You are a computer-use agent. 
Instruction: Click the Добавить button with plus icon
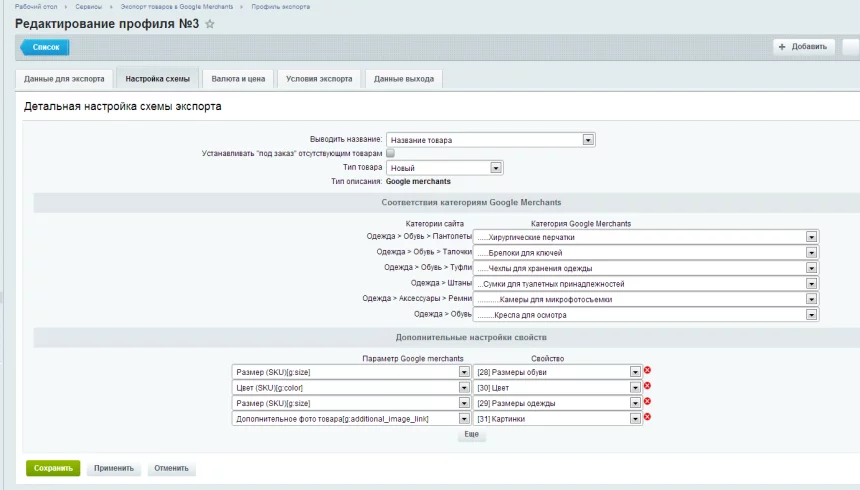[x=803, y=47]
